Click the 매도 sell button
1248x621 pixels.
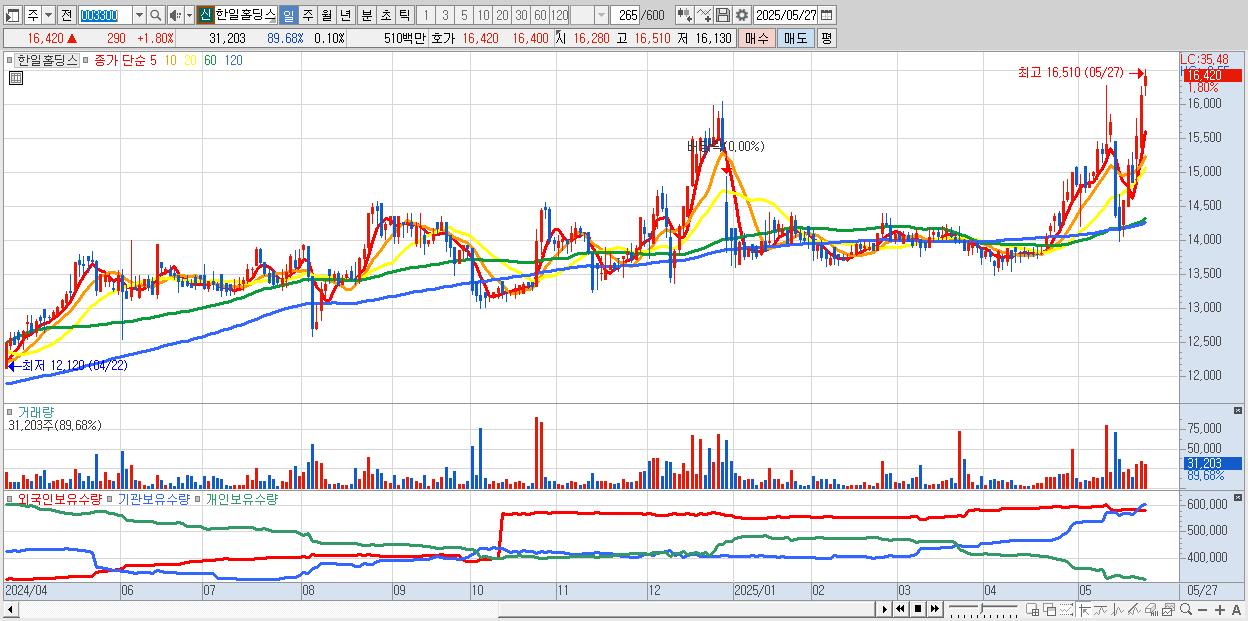(796, 38)
